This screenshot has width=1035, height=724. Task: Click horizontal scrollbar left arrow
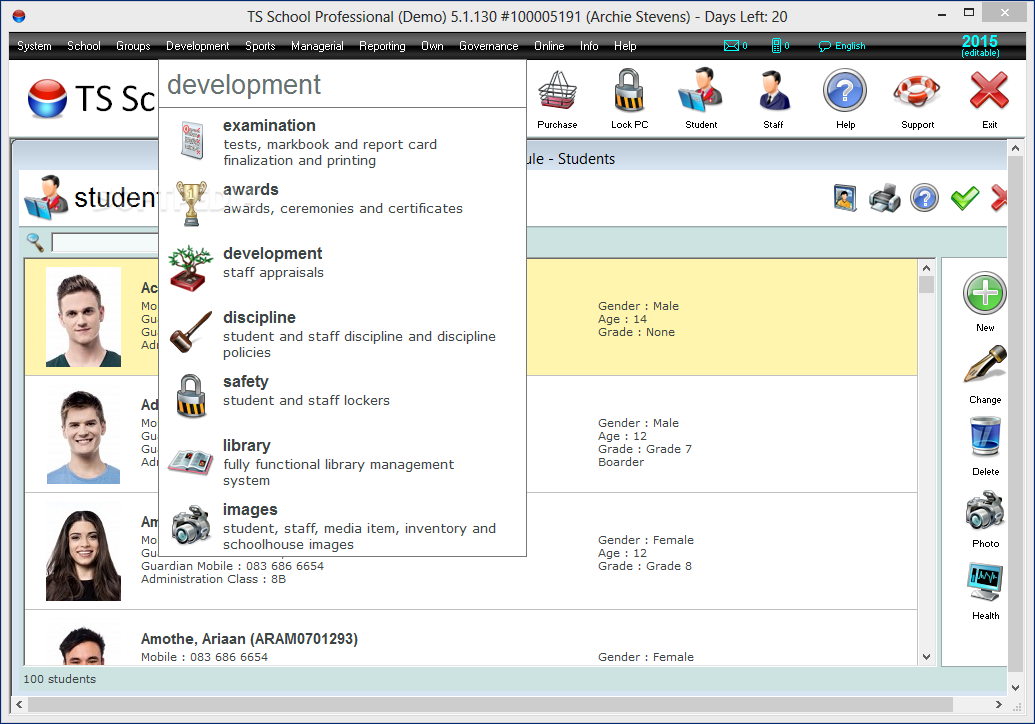pos(19,704)
